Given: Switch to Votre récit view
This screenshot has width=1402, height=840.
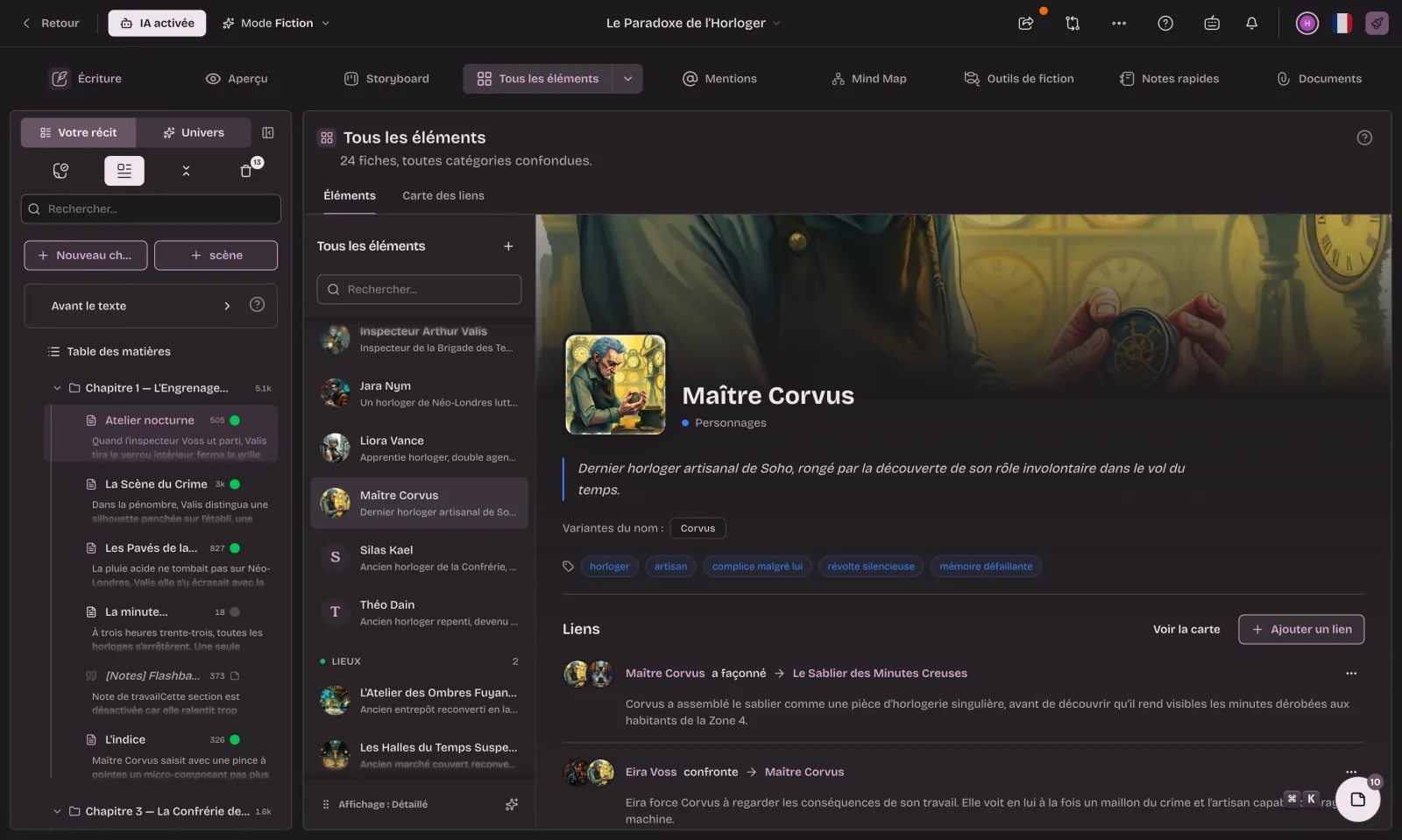Looking at the screenshot, I should (79, 133).
